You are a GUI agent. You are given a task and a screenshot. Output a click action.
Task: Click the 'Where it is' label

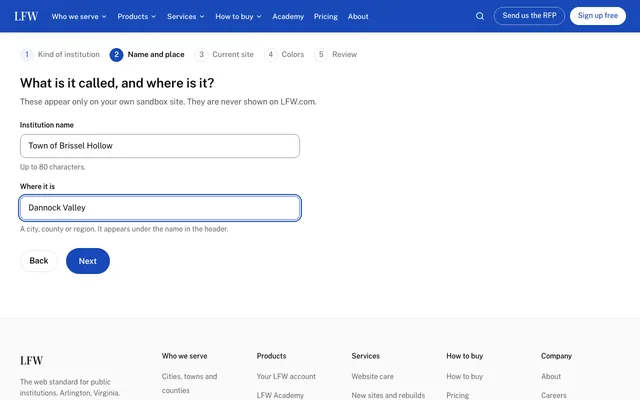(37, 186)
